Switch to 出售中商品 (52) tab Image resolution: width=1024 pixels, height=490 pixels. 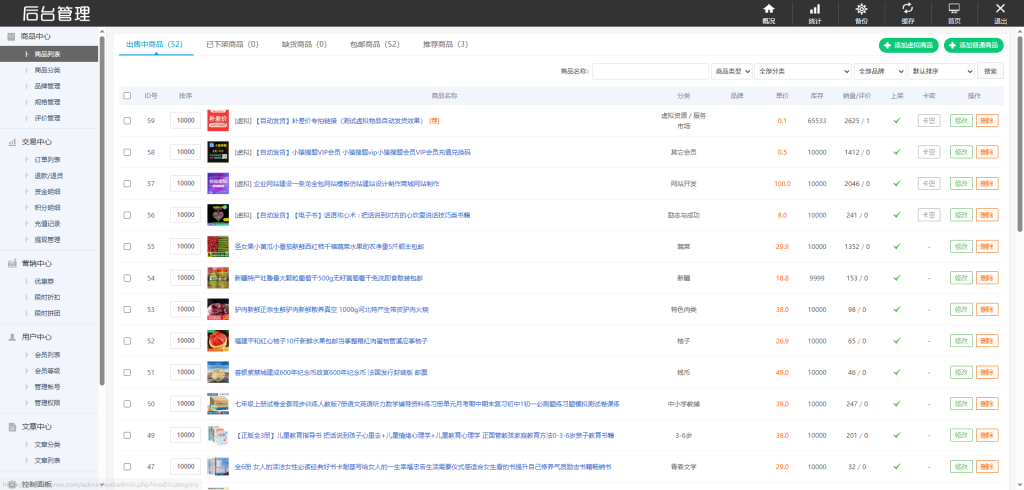point(154,44)
